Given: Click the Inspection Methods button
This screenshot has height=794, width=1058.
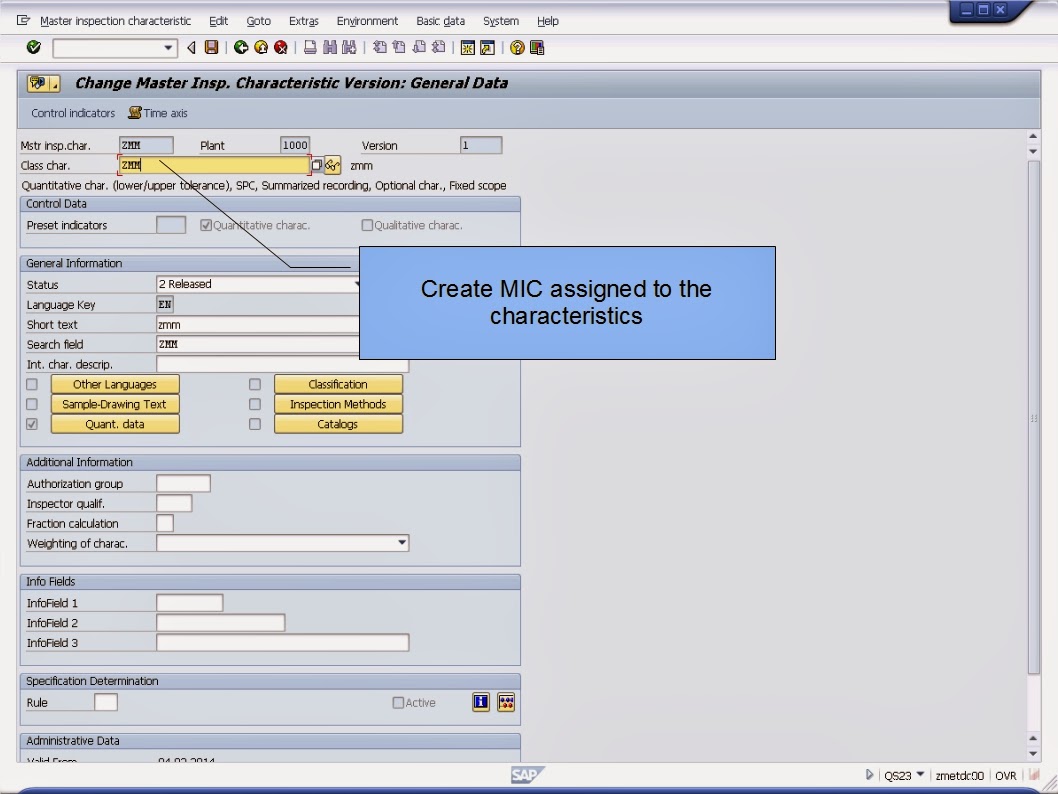Looking at the screenshot, I should coord(337,403).
